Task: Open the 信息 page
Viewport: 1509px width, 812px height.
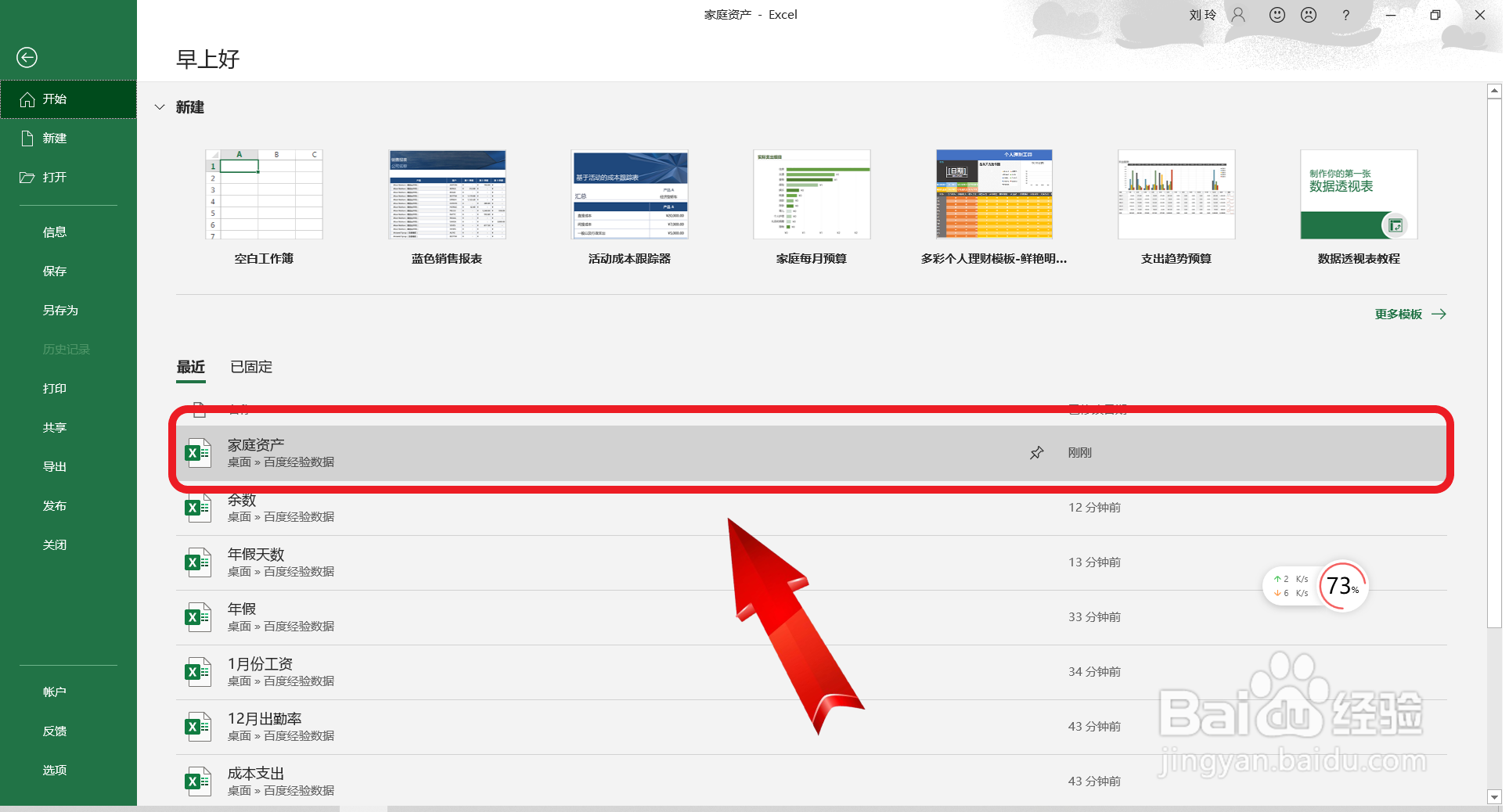Action: point(68,232)
